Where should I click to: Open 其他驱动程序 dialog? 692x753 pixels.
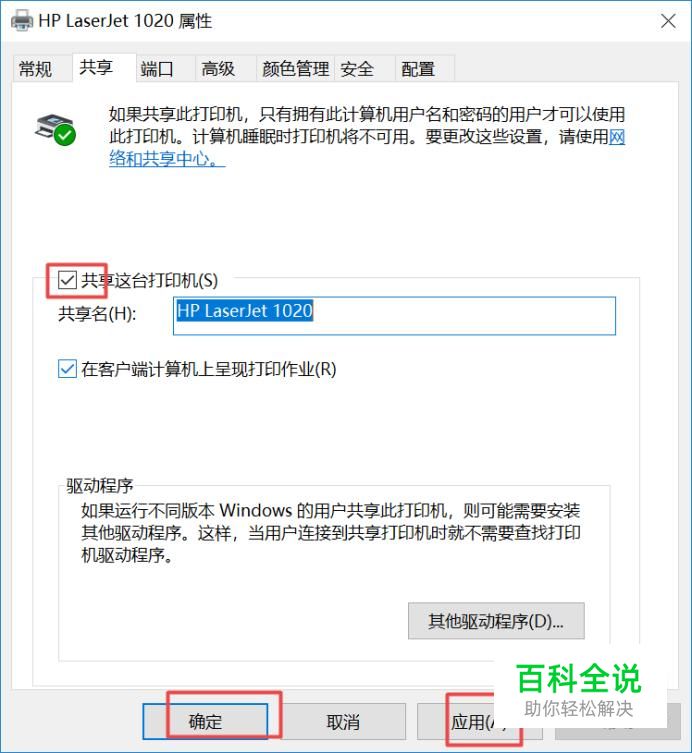pyautogui.click(x=496, y=621)
